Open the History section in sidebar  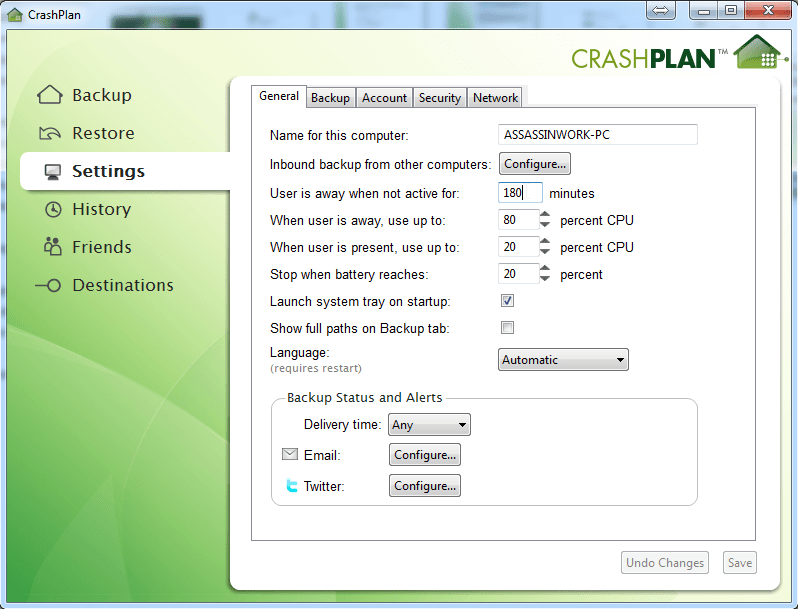point(102,209)
